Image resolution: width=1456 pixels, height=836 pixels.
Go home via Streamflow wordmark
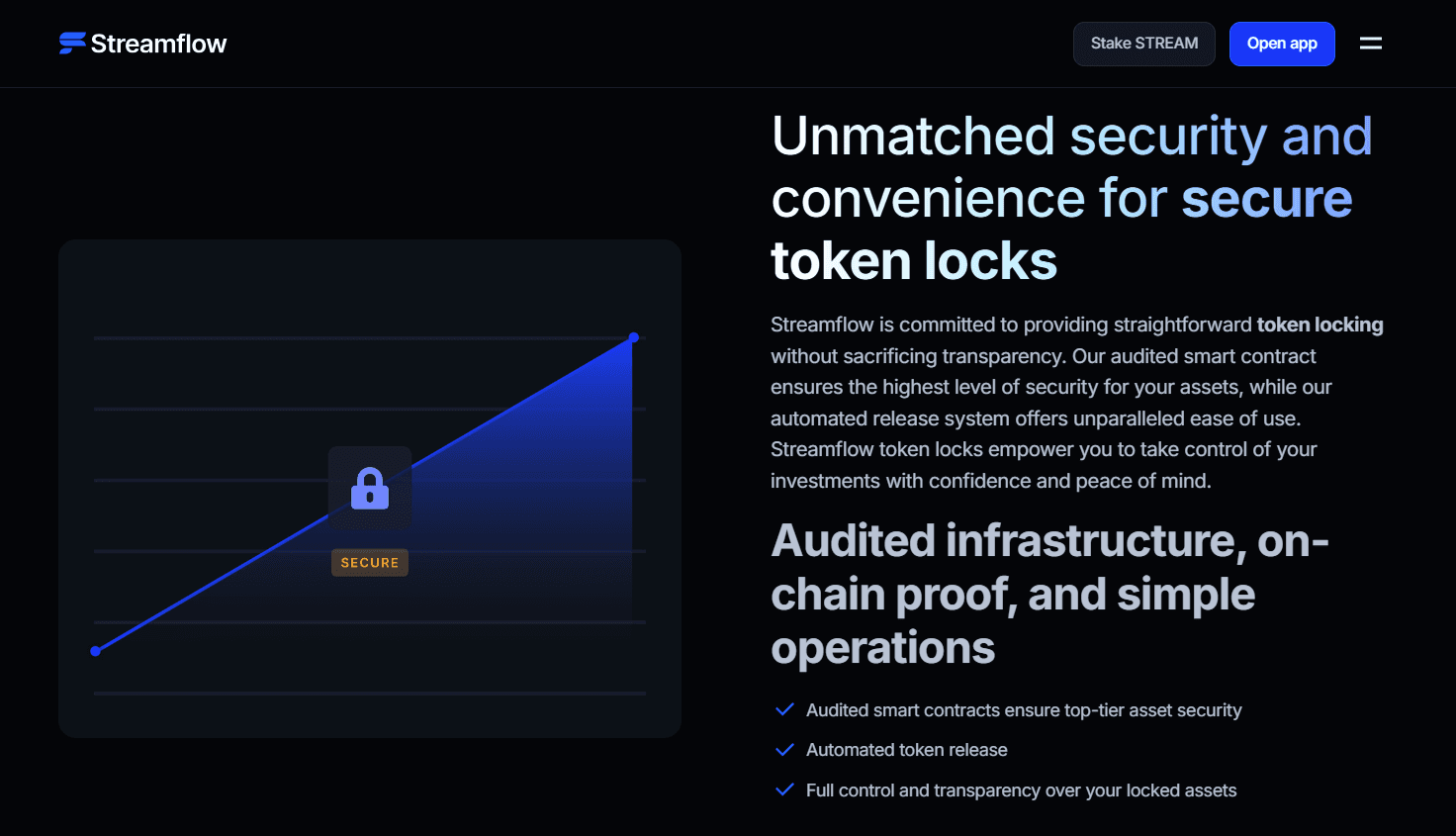click(x=158, y=44)
